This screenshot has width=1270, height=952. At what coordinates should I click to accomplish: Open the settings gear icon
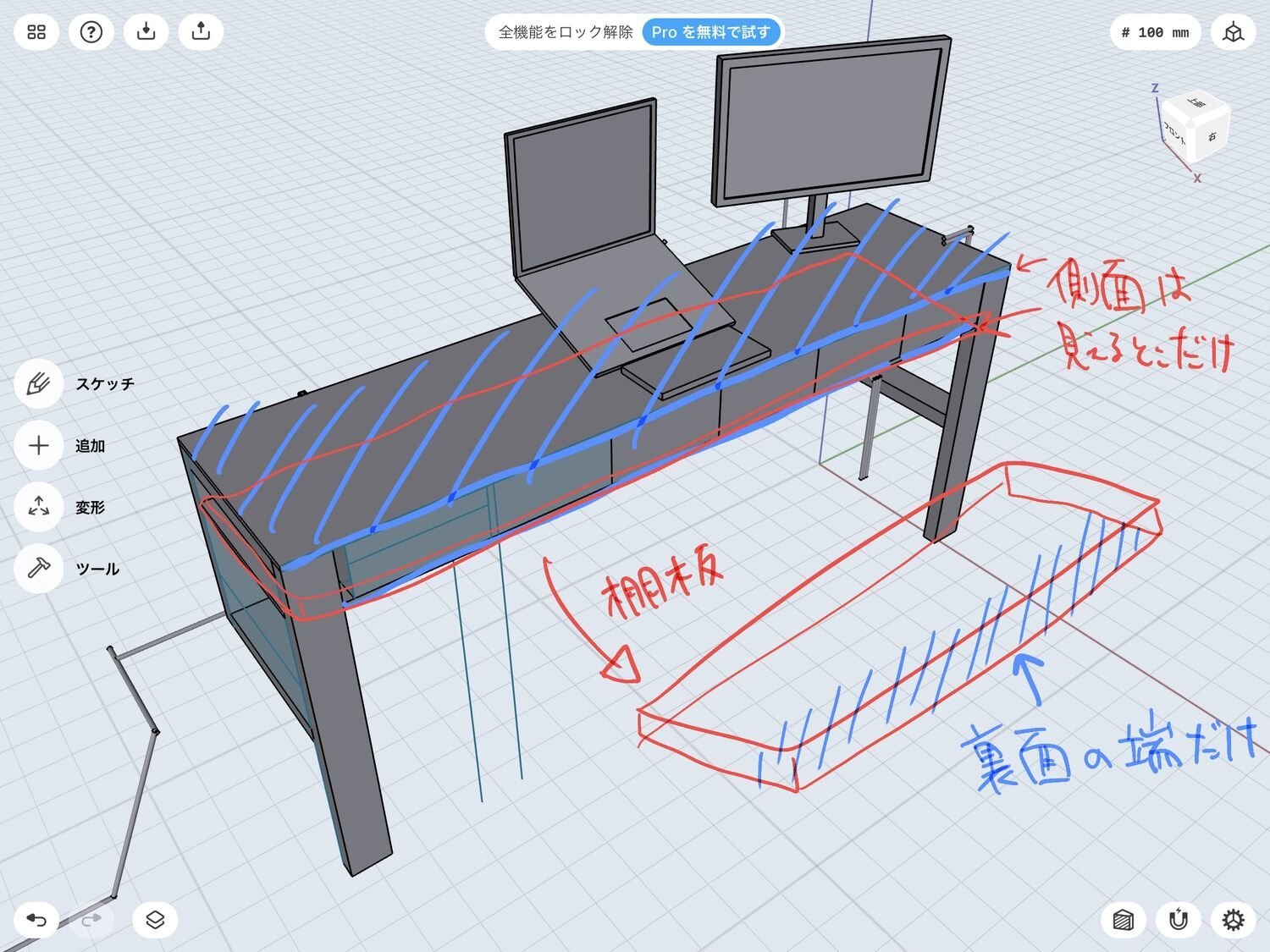1233,920
